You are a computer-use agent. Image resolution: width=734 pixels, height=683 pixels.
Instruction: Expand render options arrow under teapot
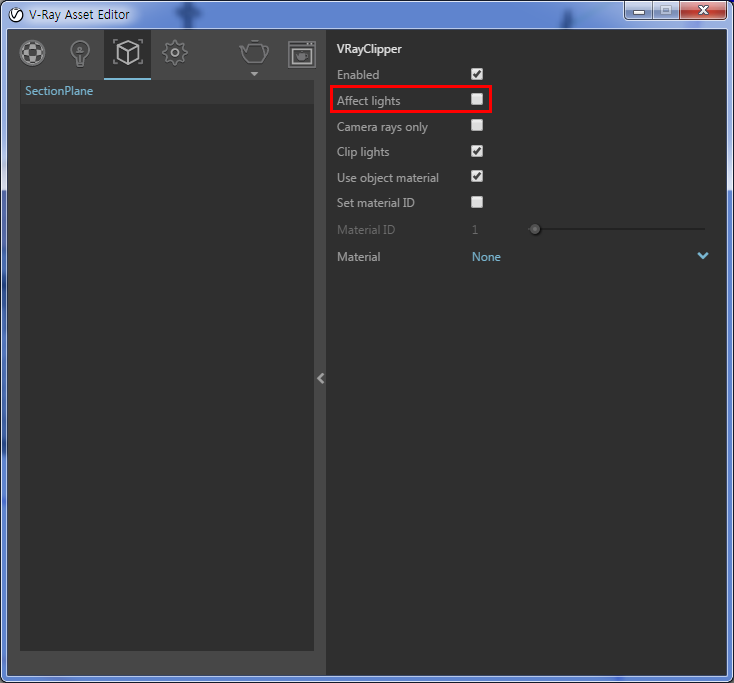tap(254, 74)
